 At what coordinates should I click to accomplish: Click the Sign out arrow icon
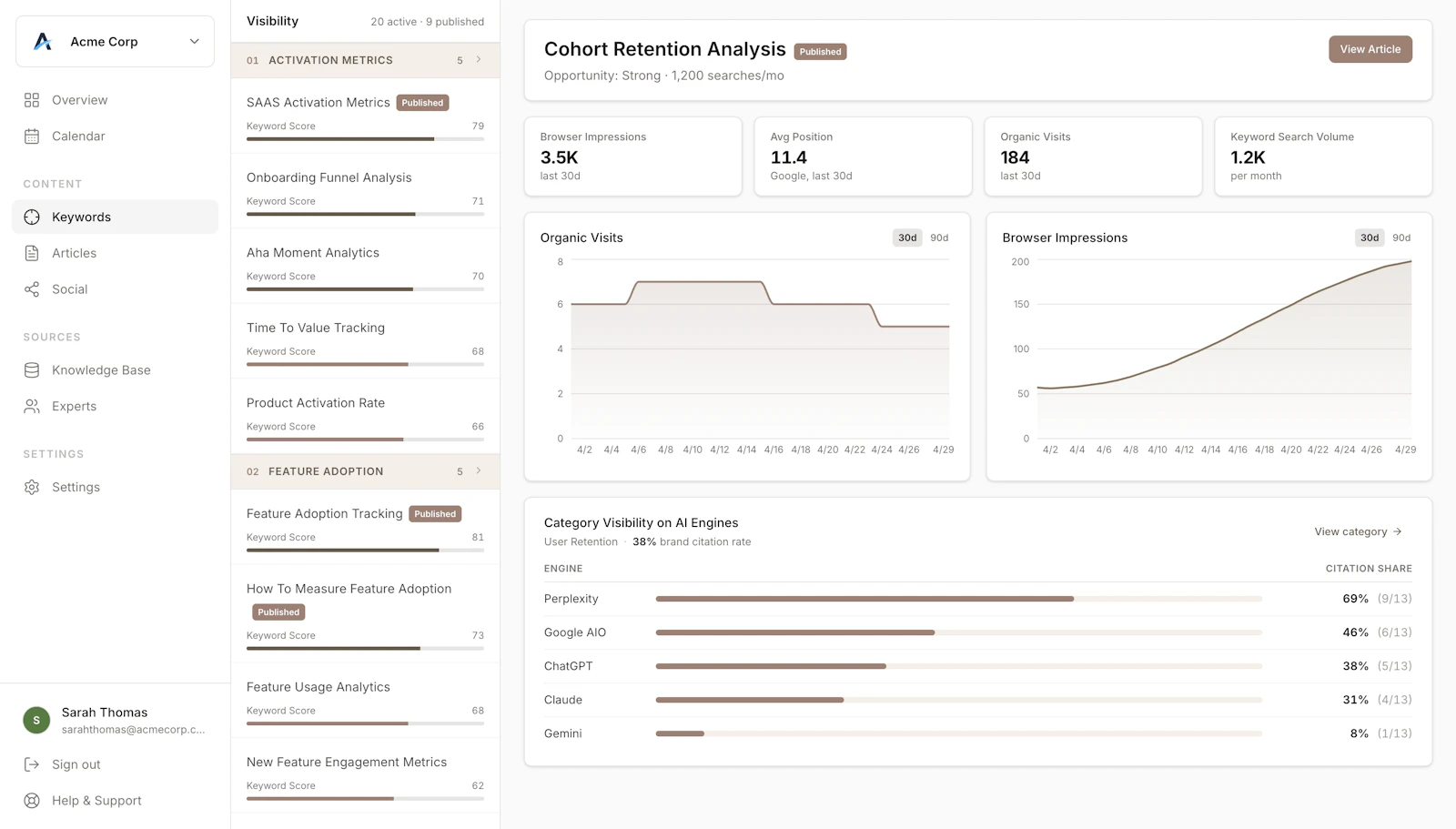click(32, 764)
